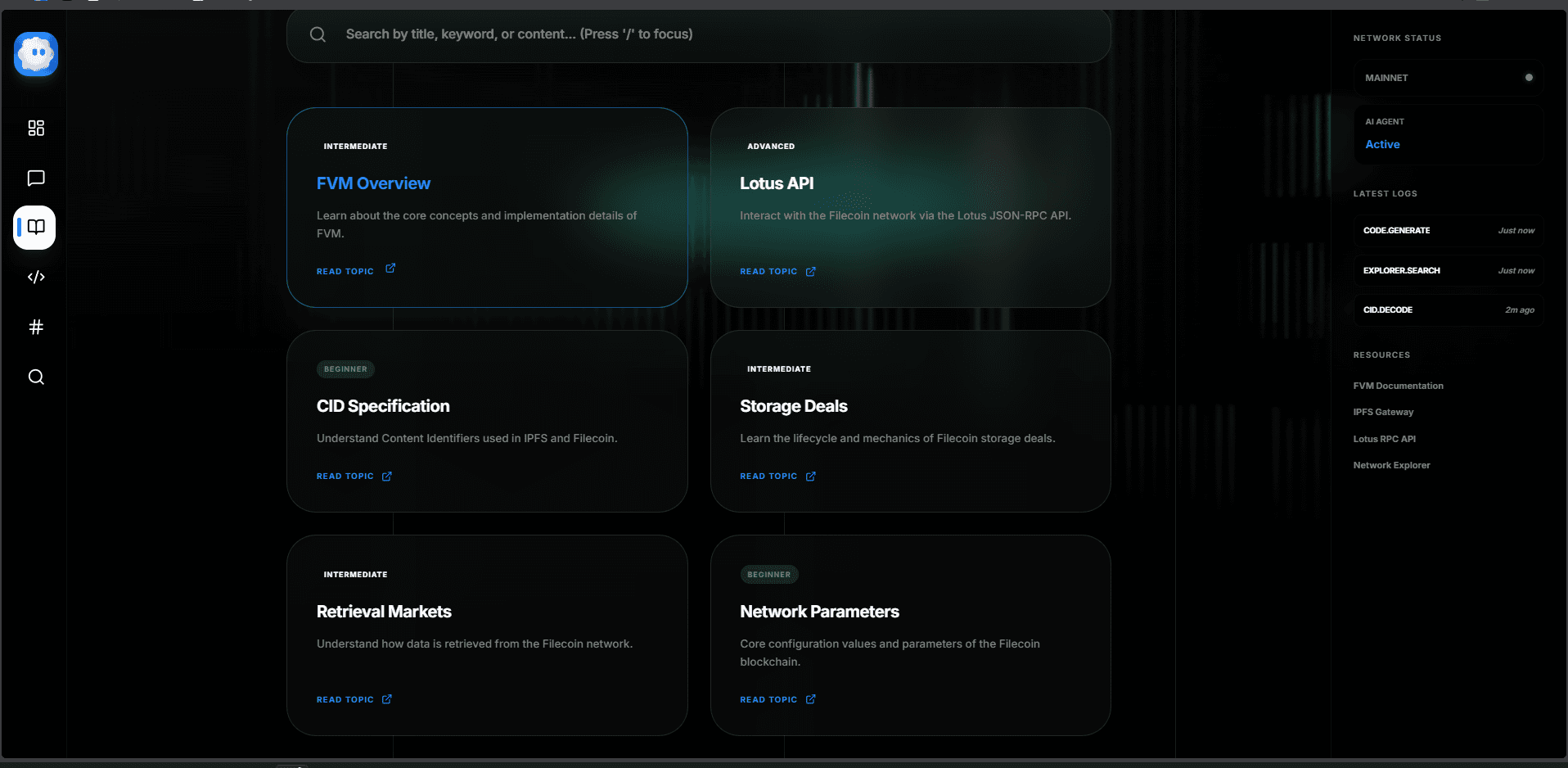Click the '2m ago' timestamp on CID.DECODE
Image resolution: width=1568 pixels, height=768 pixels.
point(1520,310)
